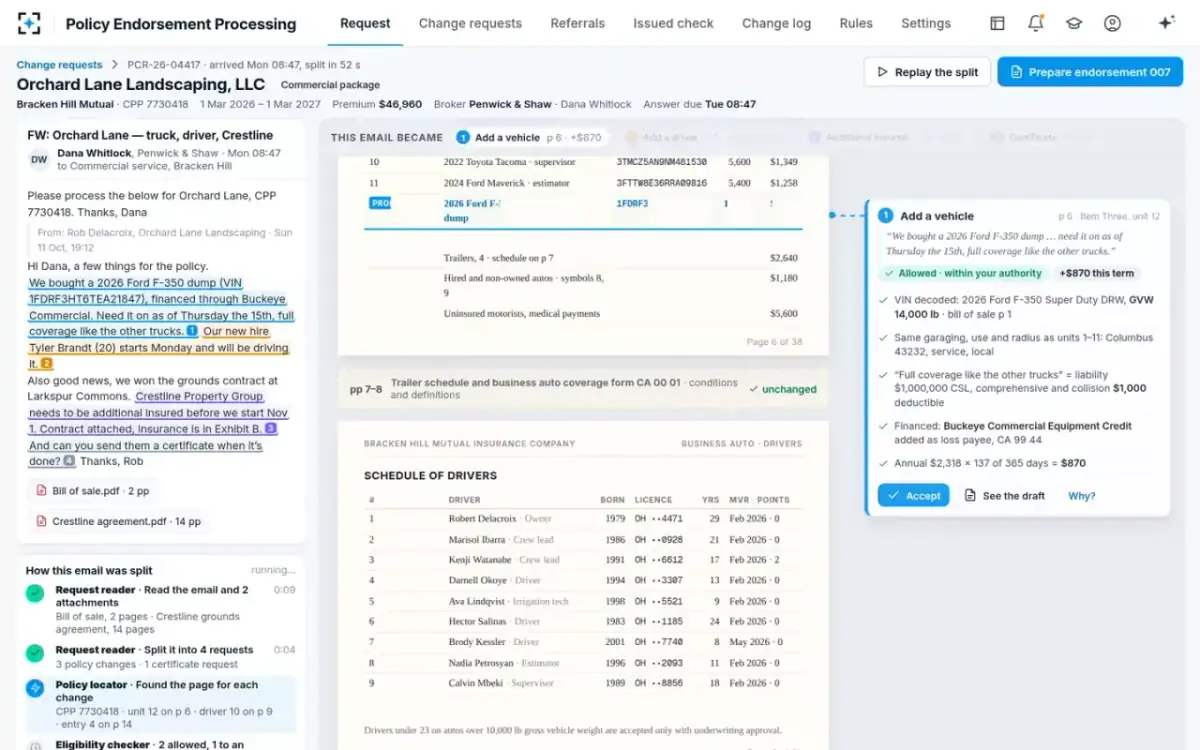This screenshot has height=750, width=1200.
Task: Click the orange highlight marker 2 in email
Action: coord(46,364)
